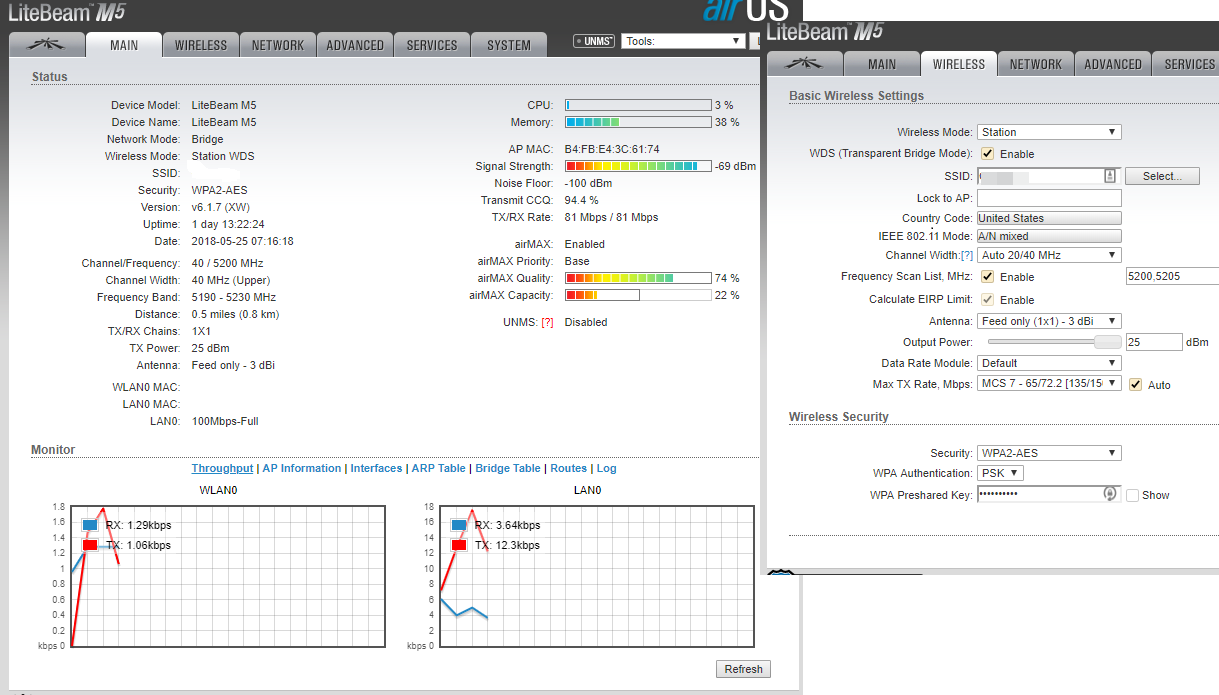The width and height of the screenshot is (1219, 695).
Task: Uncheck the Auto checkbox for Max TX Rate
Action: [1135, 385]
